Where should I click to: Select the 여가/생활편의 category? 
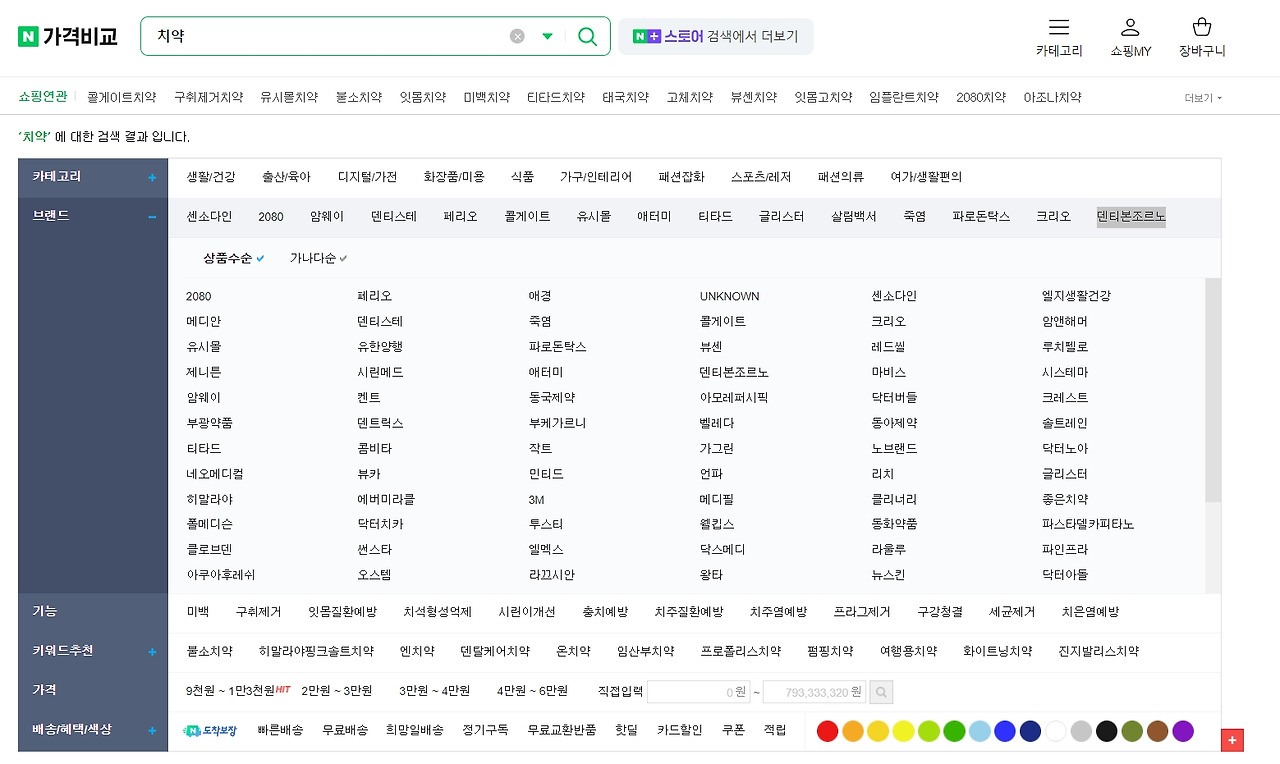coord(926,177)
